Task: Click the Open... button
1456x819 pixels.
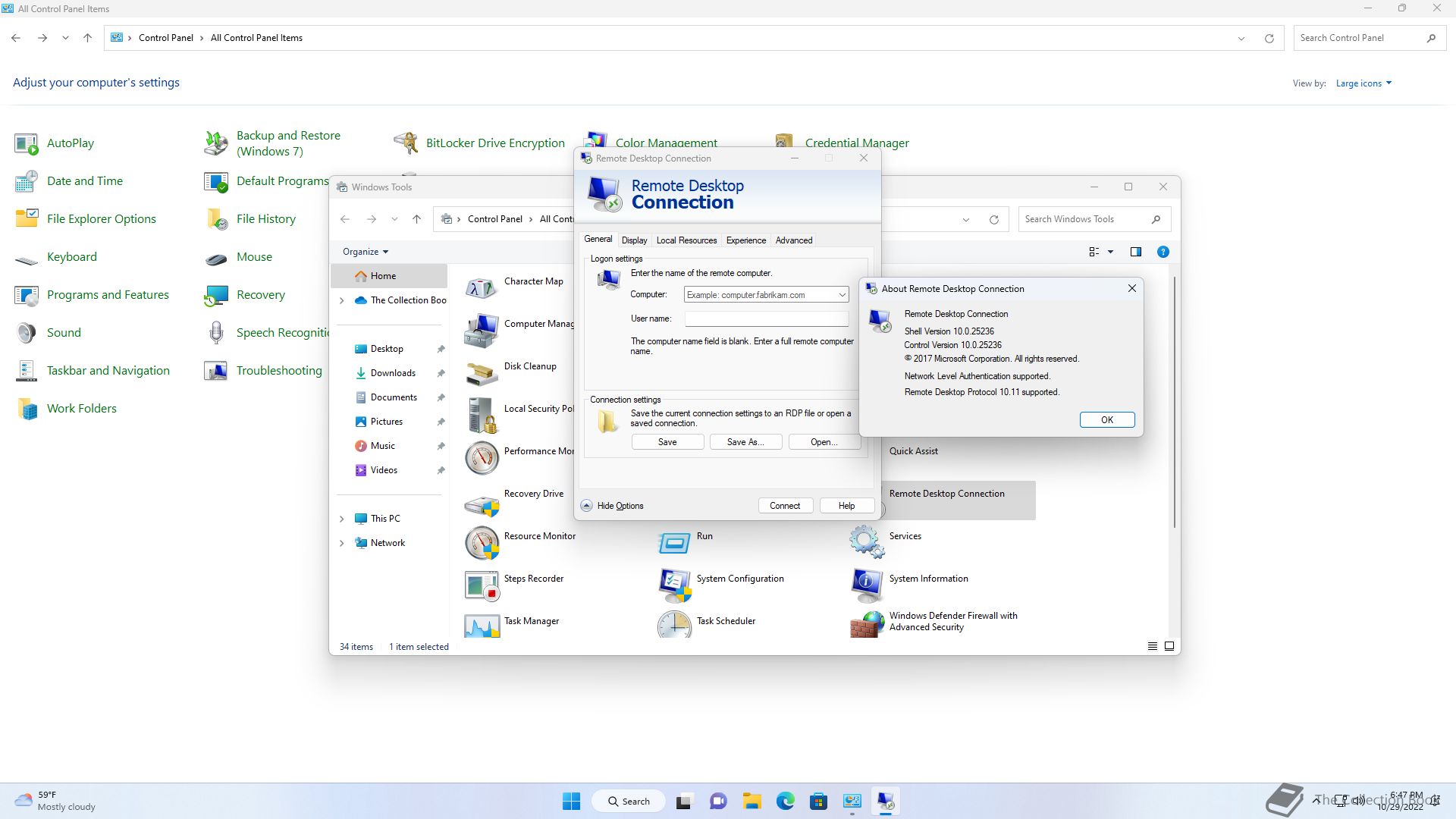Action: [x=824, y=442]
